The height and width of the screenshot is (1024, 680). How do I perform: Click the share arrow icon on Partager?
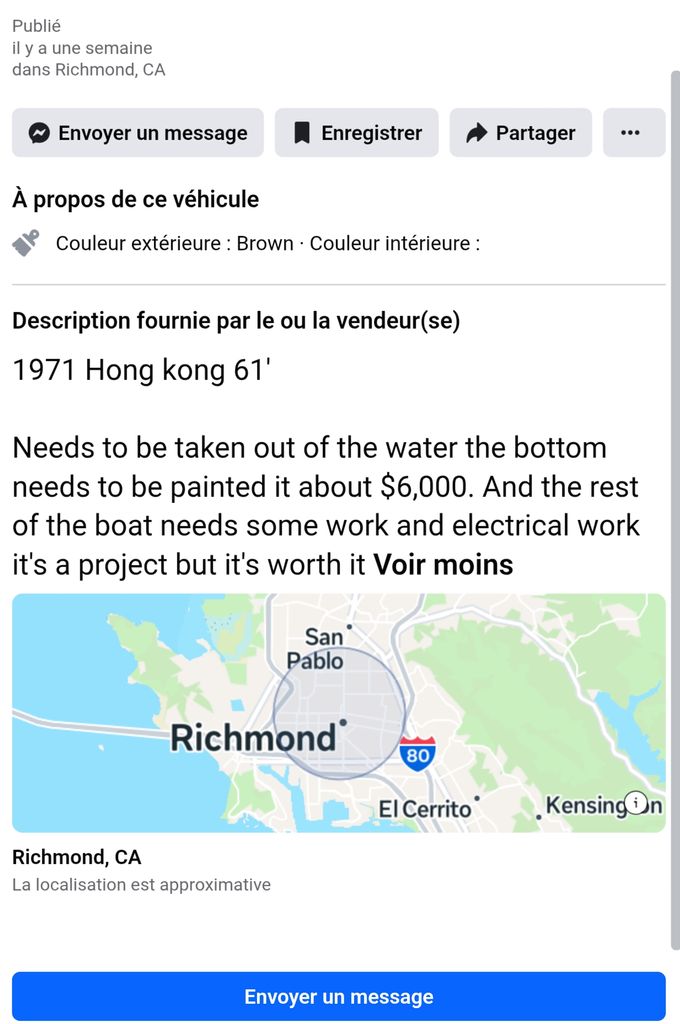477,133
